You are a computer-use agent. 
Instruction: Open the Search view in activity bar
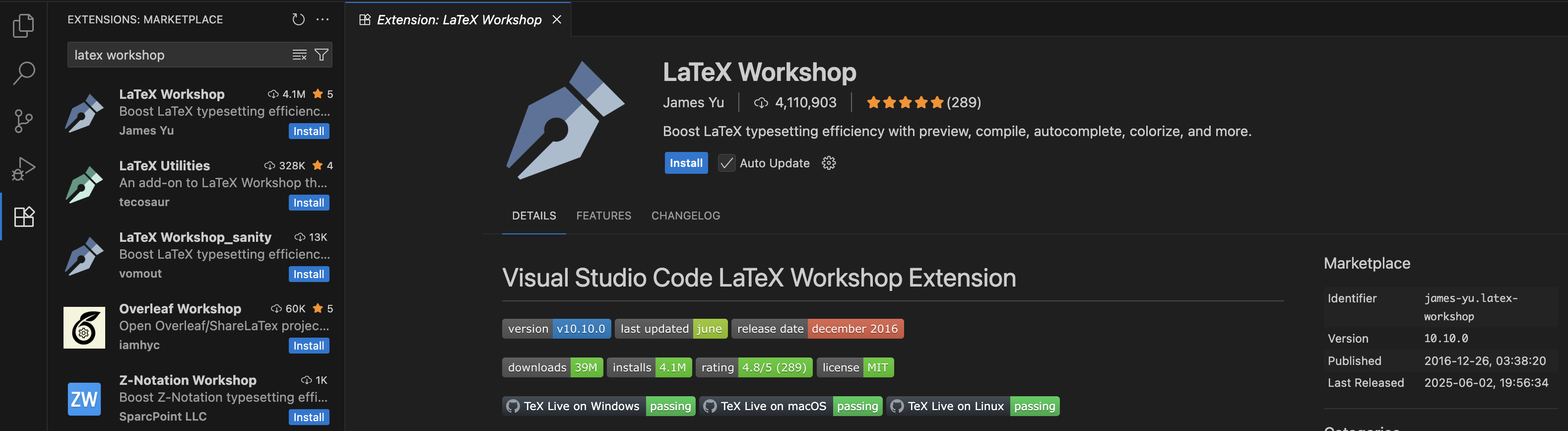click(23, 73)
